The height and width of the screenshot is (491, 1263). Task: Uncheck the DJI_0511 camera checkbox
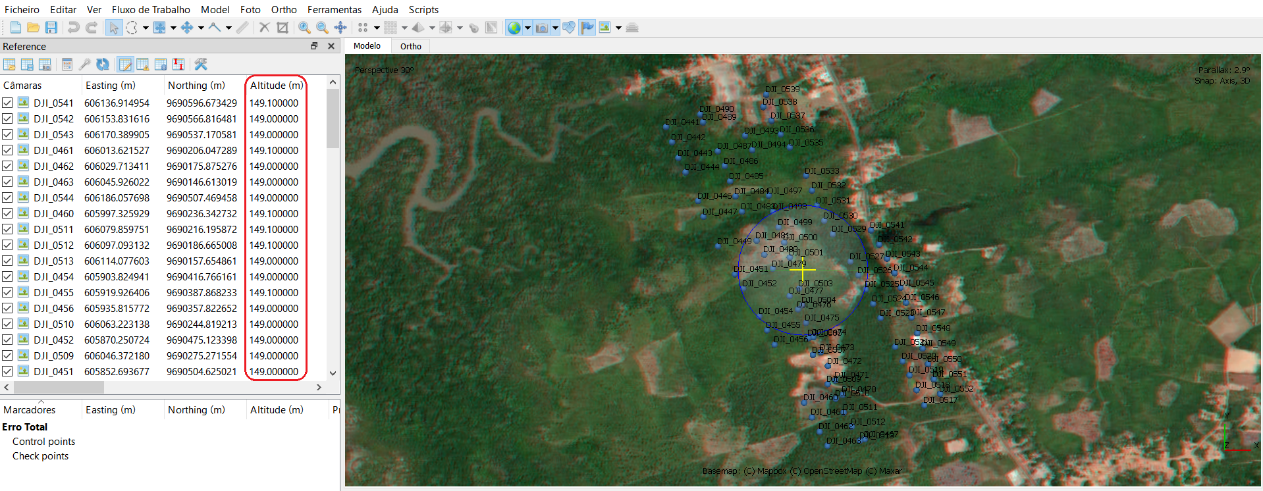coord(8,229)
